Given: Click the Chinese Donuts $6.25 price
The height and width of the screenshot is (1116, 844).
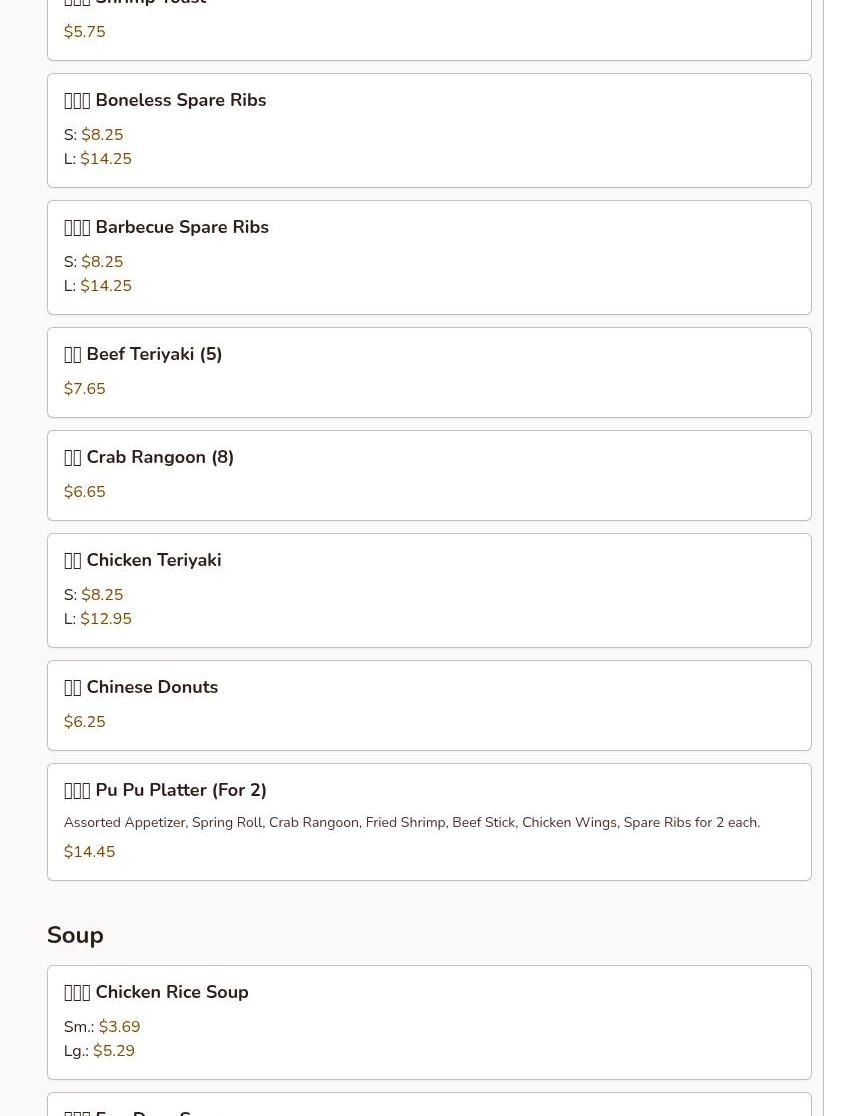Looking at the screenshot, I should click(x=85, y=722).
